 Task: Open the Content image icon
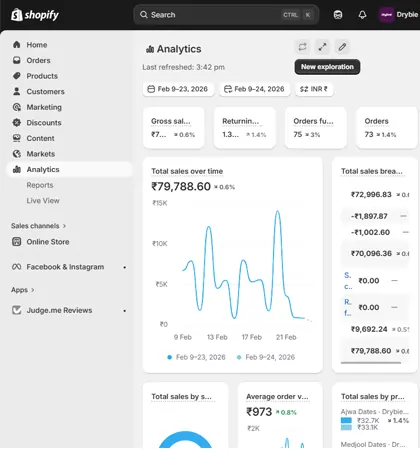tap(17, 138)
